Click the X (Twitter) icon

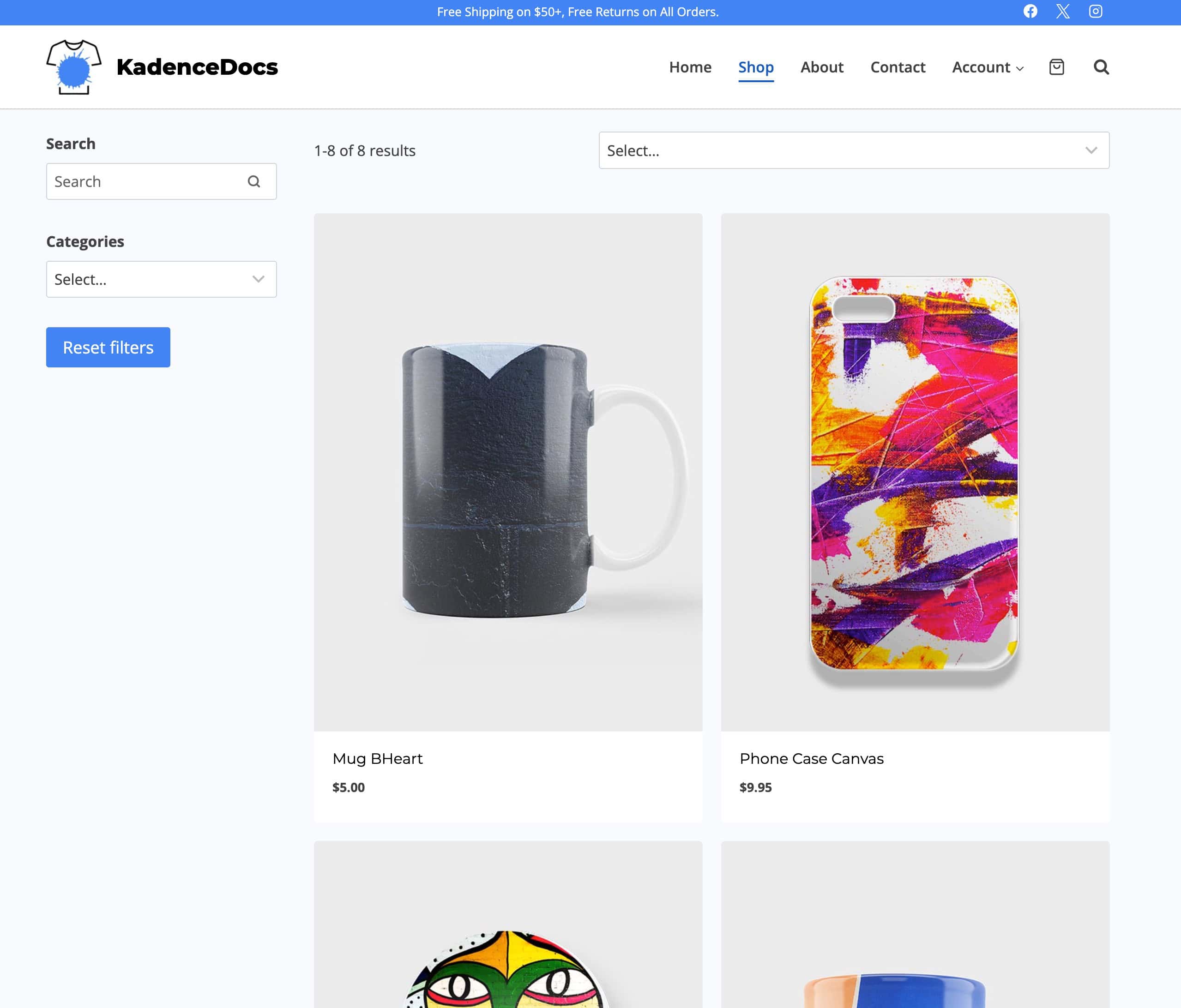[1062, 12]
